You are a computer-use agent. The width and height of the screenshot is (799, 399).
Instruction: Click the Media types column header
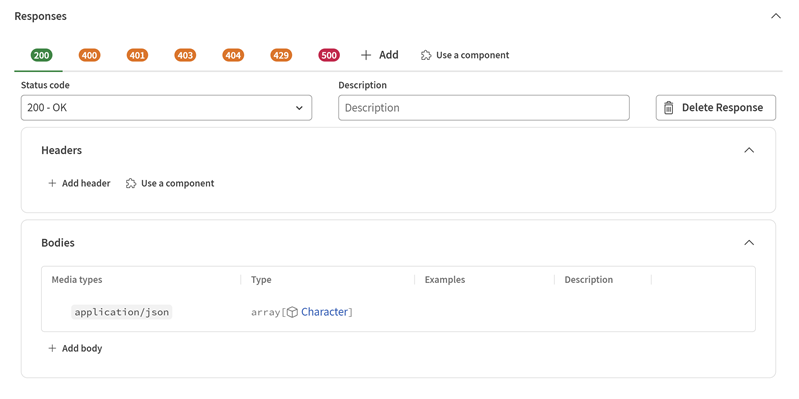(x=77, y=280)
